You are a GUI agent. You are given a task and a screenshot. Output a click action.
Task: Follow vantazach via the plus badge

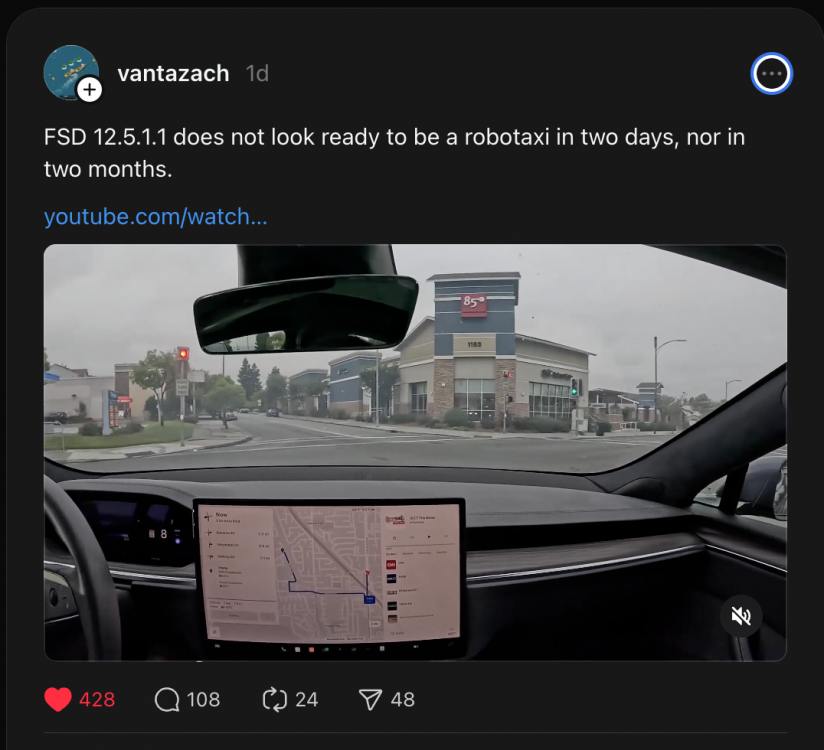pos(90,90)
